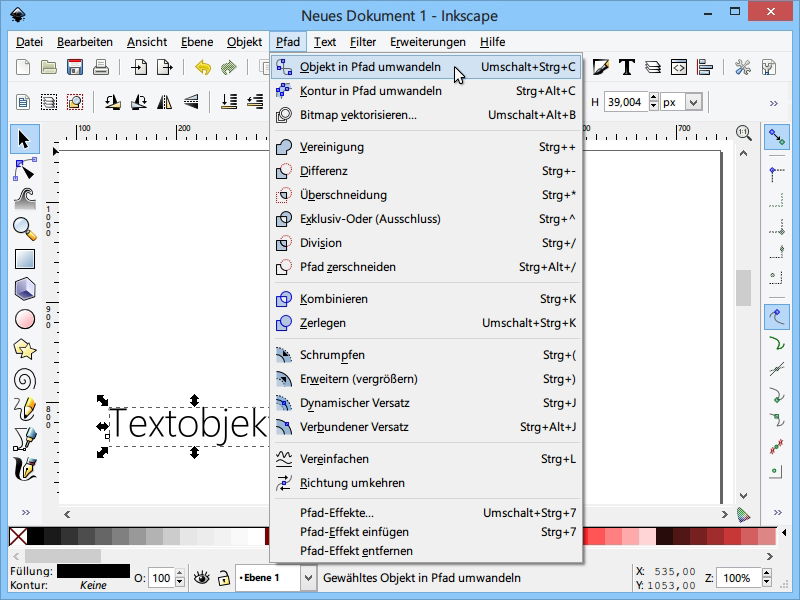Click the zoom percentage field

click(x=739, y=578)
